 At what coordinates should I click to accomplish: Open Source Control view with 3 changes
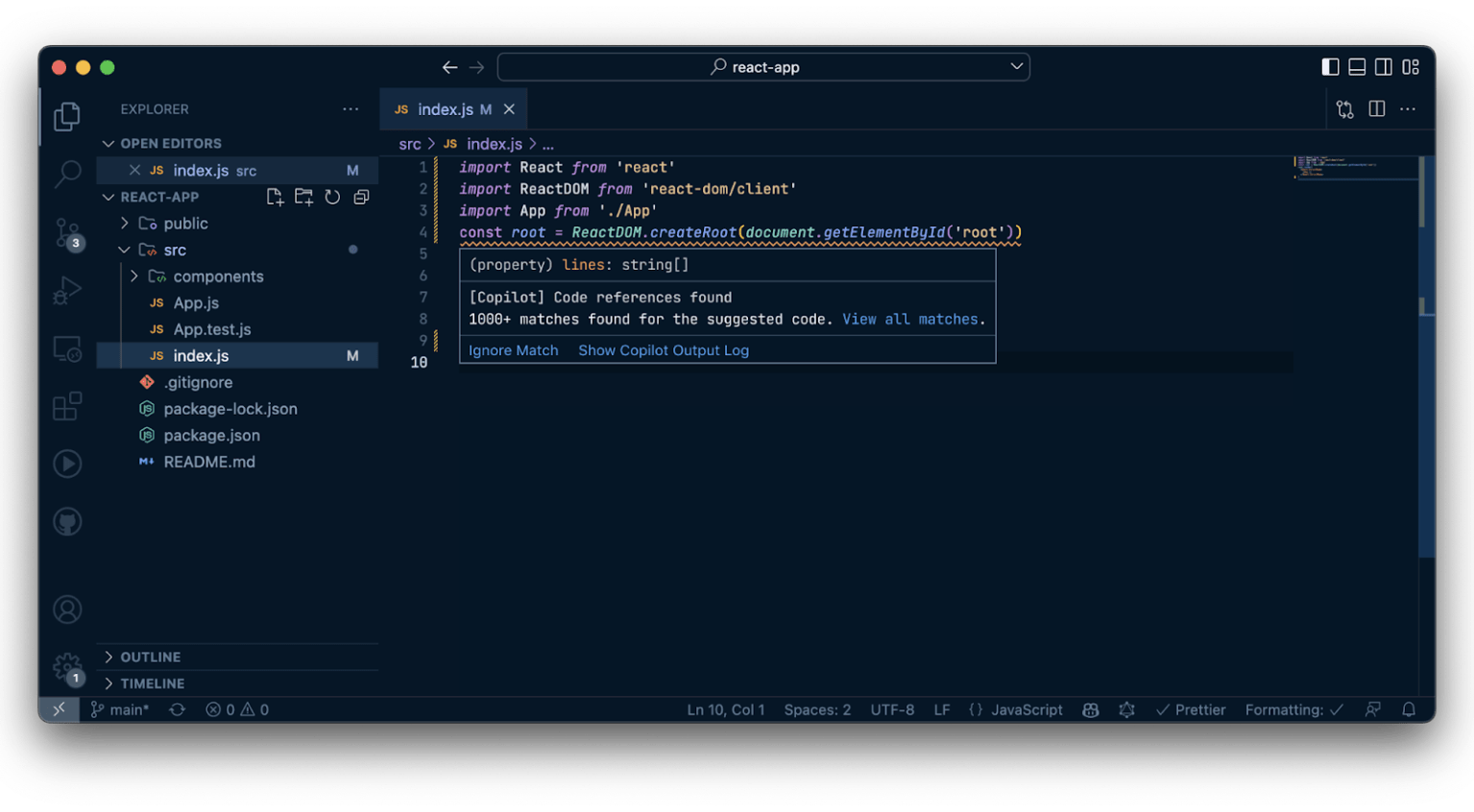[67, 232]
